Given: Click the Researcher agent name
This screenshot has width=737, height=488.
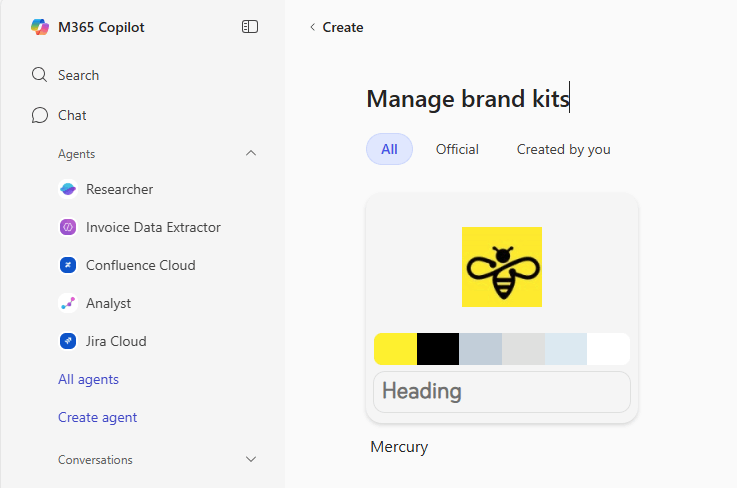Looking at the screenshot, I should pos(119,189).
